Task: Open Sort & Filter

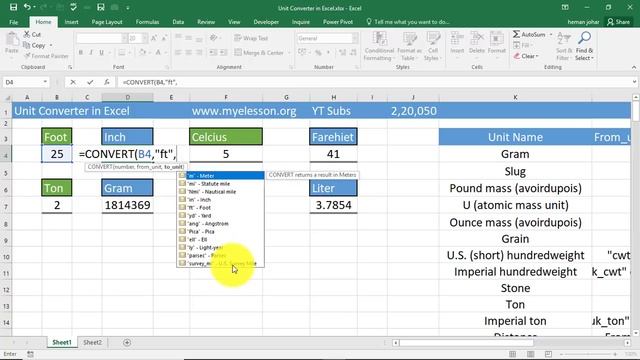Action: coord(563,46)
